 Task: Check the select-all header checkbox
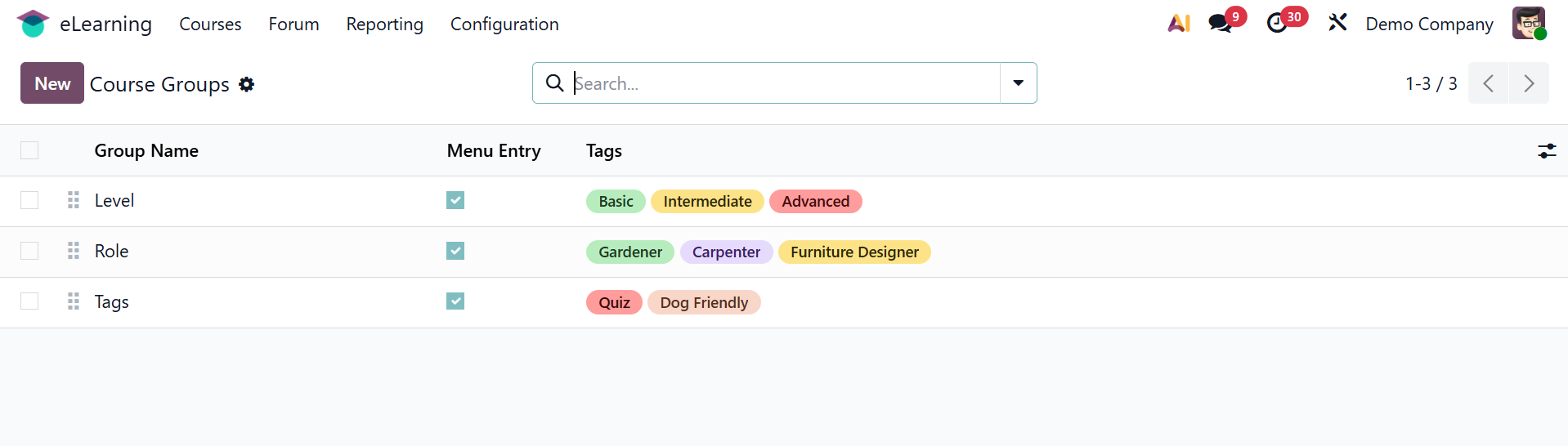click(29, 150)
